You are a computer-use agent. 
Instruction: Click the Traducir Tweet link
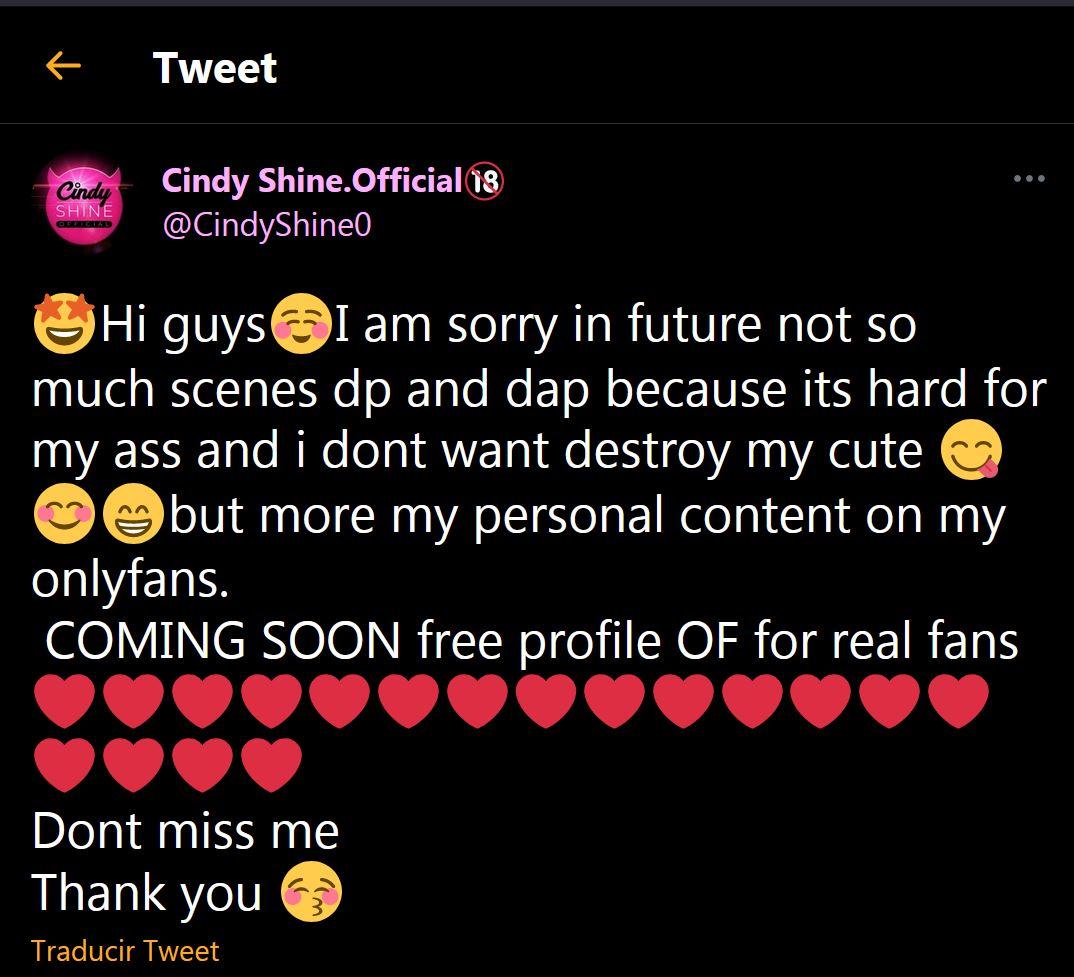coord(125,950)
